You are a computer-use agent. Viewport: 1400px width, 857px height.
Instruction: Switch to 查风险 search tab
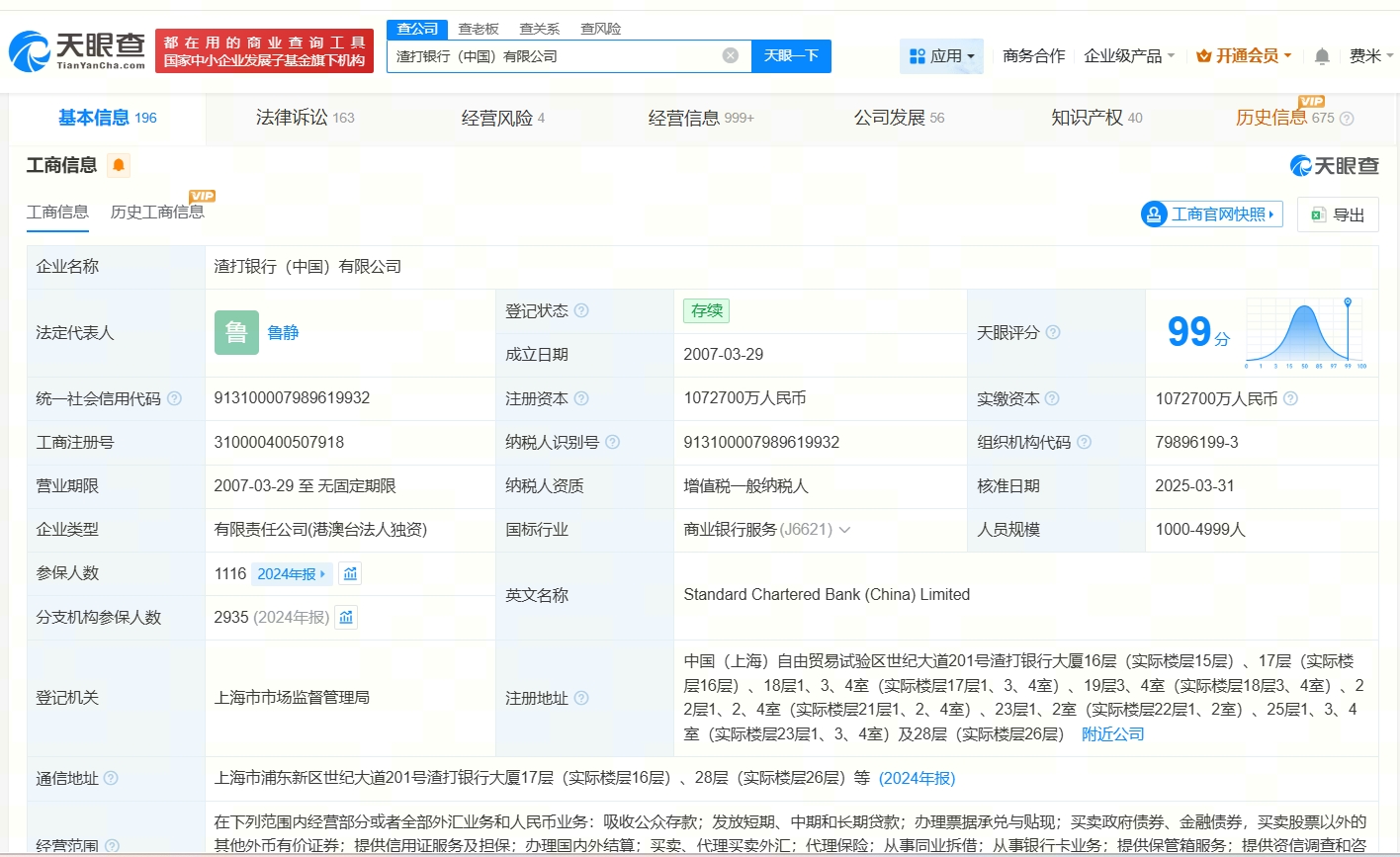point(601,29)
